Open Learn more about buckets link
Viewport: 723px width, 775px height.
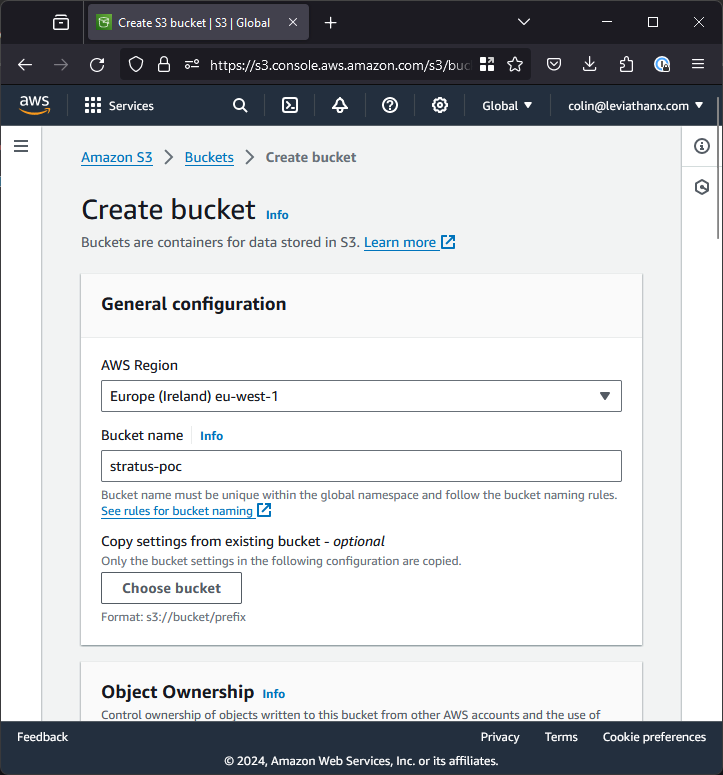pyautogui.click(x=409, y=242)
